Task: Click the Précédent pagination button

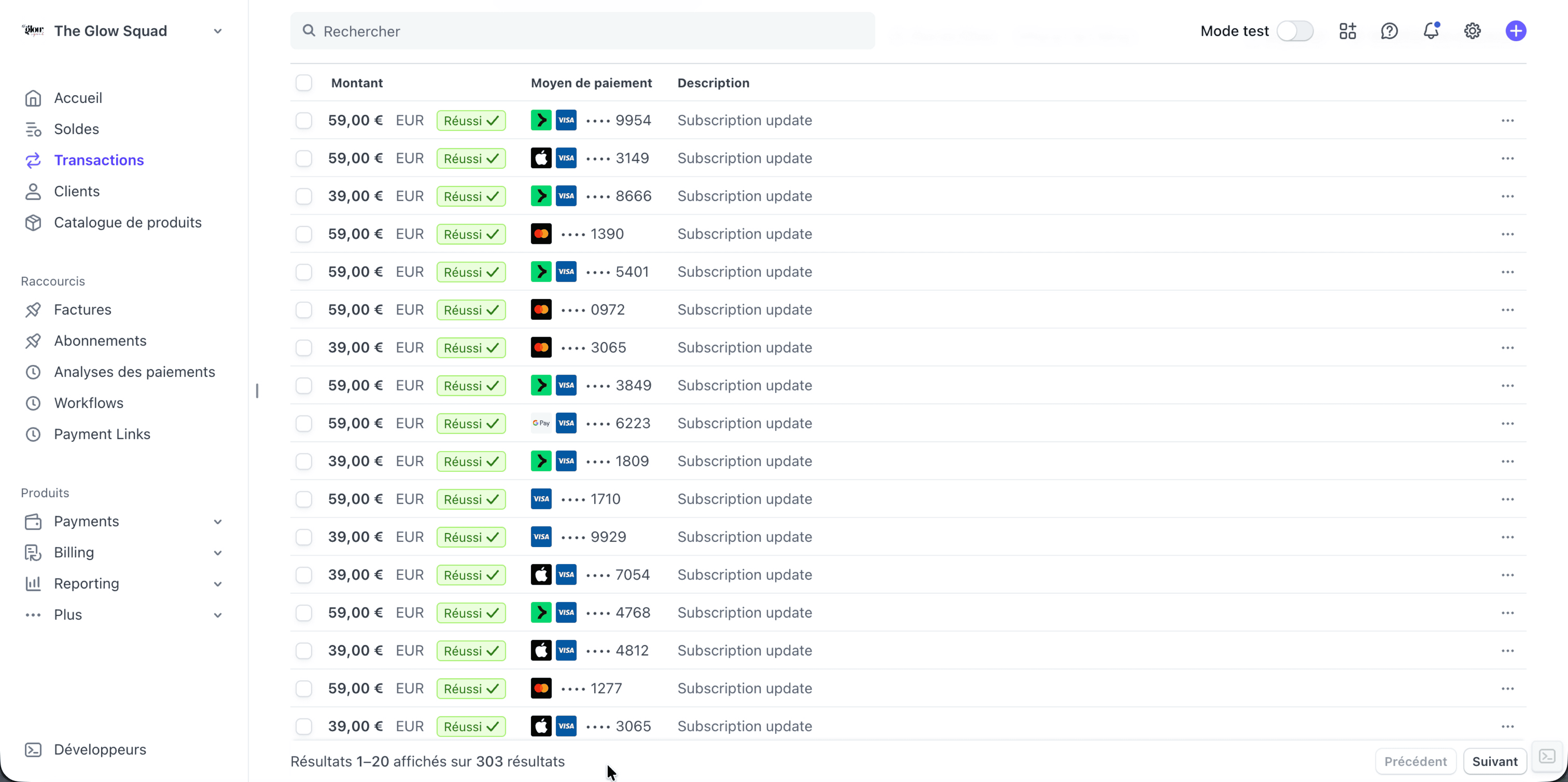Action: pyautogui.click(x=1414, y=761)
